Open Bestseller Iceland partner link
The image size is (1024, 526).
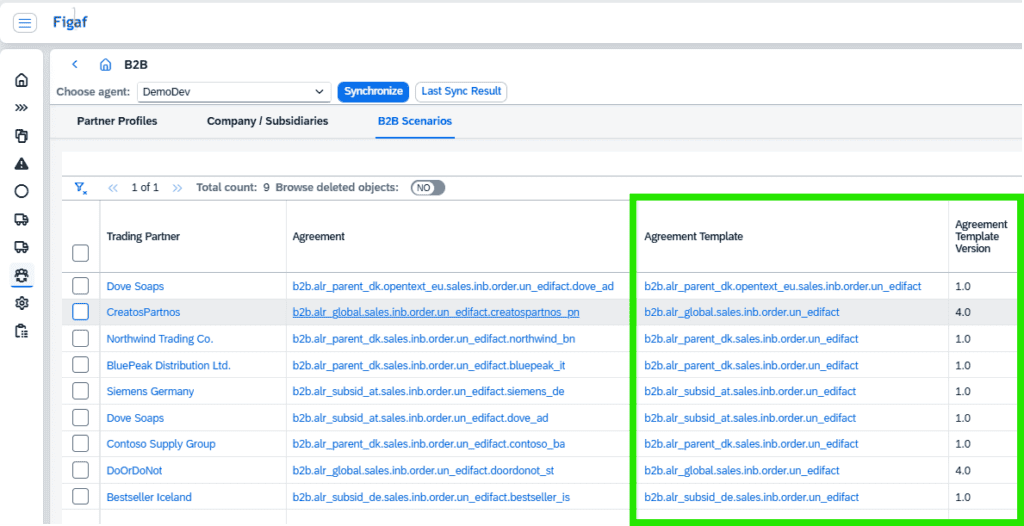(x=149, y=497)
